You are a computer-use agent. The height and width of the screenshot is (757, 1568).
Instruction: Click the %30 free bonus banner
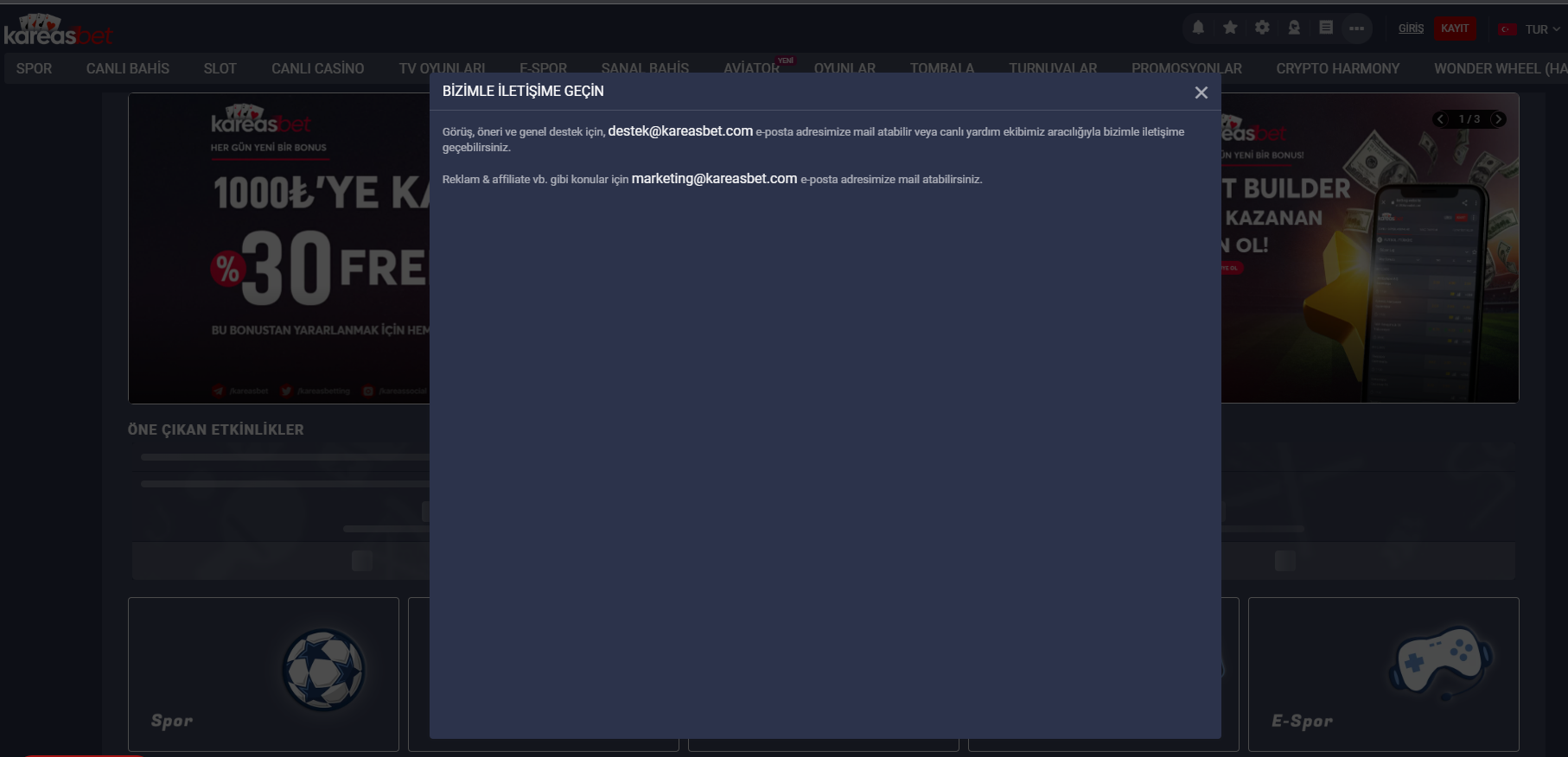point(279,248)
